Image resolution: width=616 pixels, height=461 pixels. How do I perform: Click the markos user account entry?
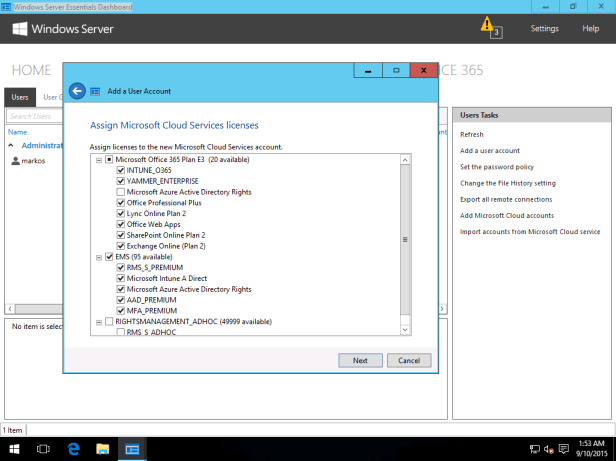point(33,160)
